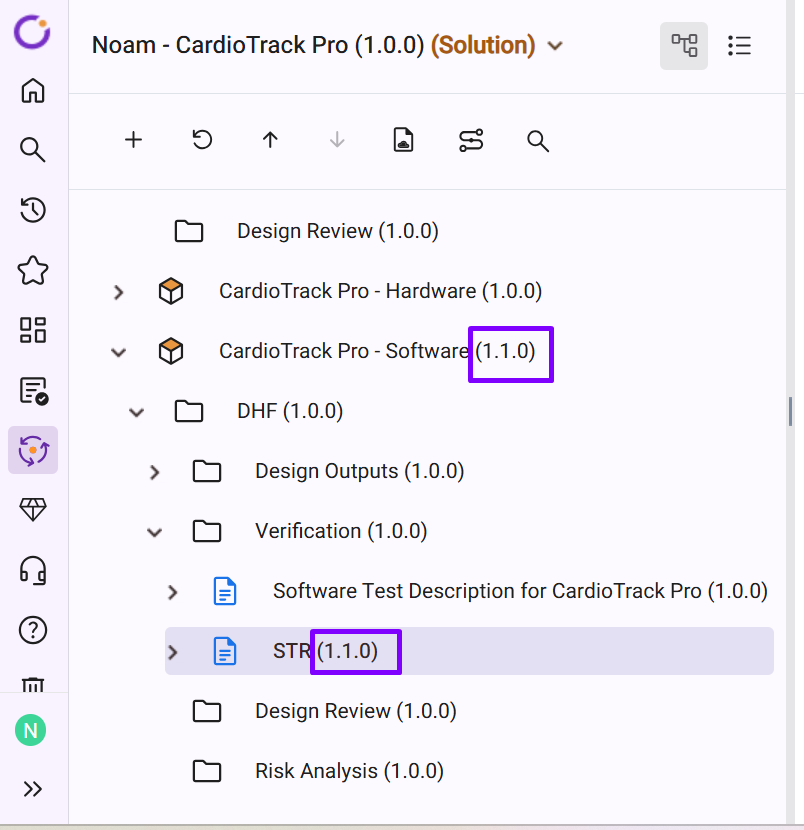The image size is (804, 830).
Task: Select the STR (1.1.0) document
Action: point(292,652)
